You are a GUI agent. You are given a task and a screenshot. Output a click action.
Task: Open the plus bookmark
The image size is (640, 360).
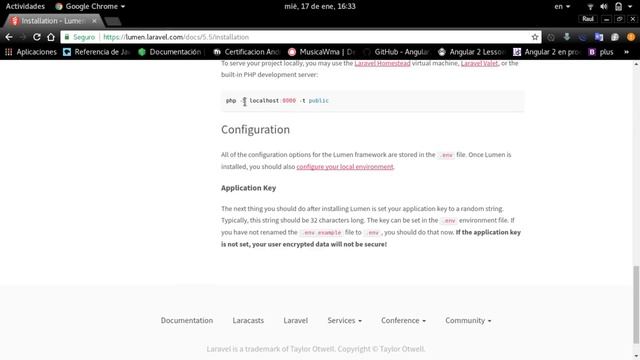601,52
